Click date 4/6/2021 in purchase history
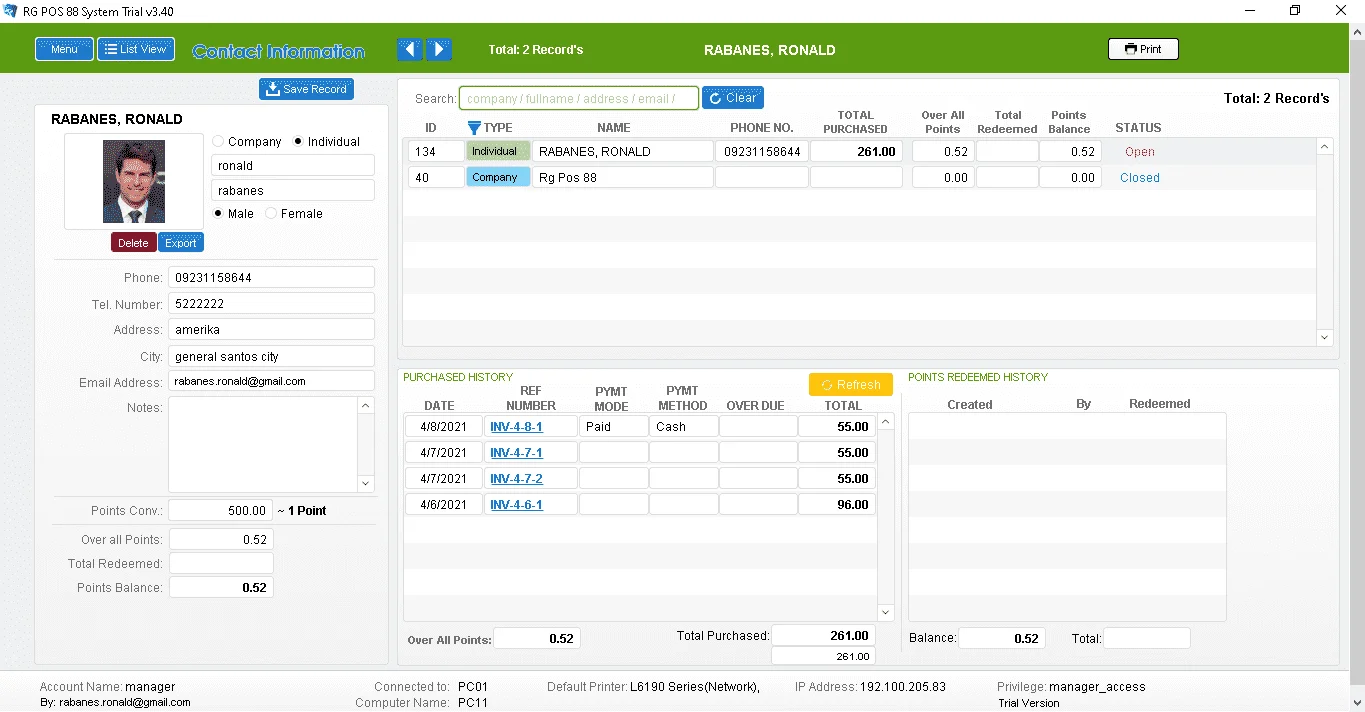 tap(444, 505)
